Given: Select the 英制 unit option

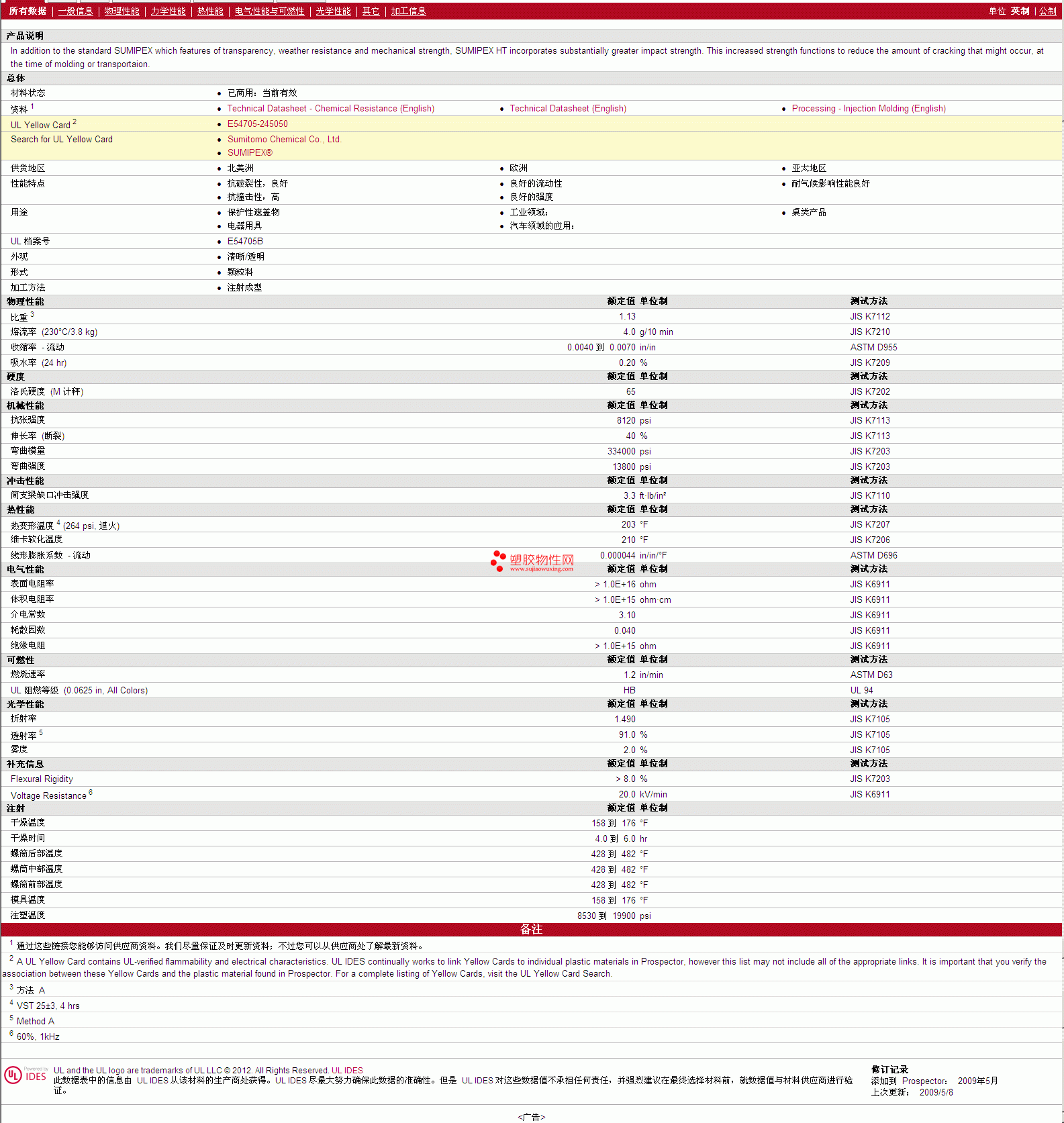Looking at the screenshot, I should click(1020, 11).
